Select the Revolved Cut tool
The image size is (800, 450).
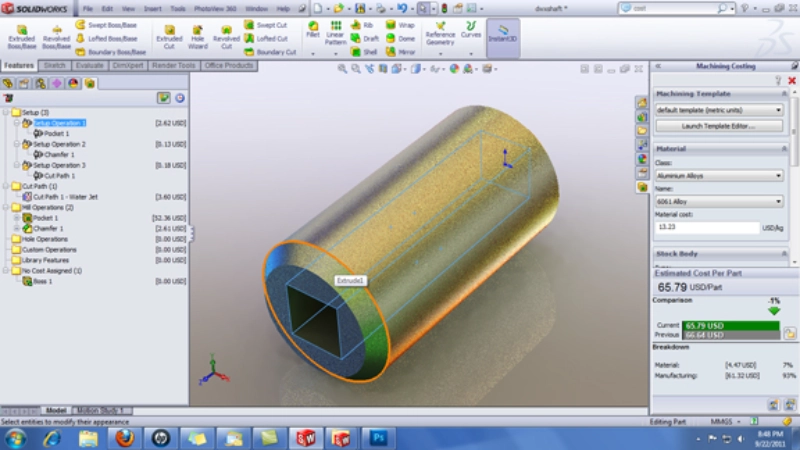[226, 33]
